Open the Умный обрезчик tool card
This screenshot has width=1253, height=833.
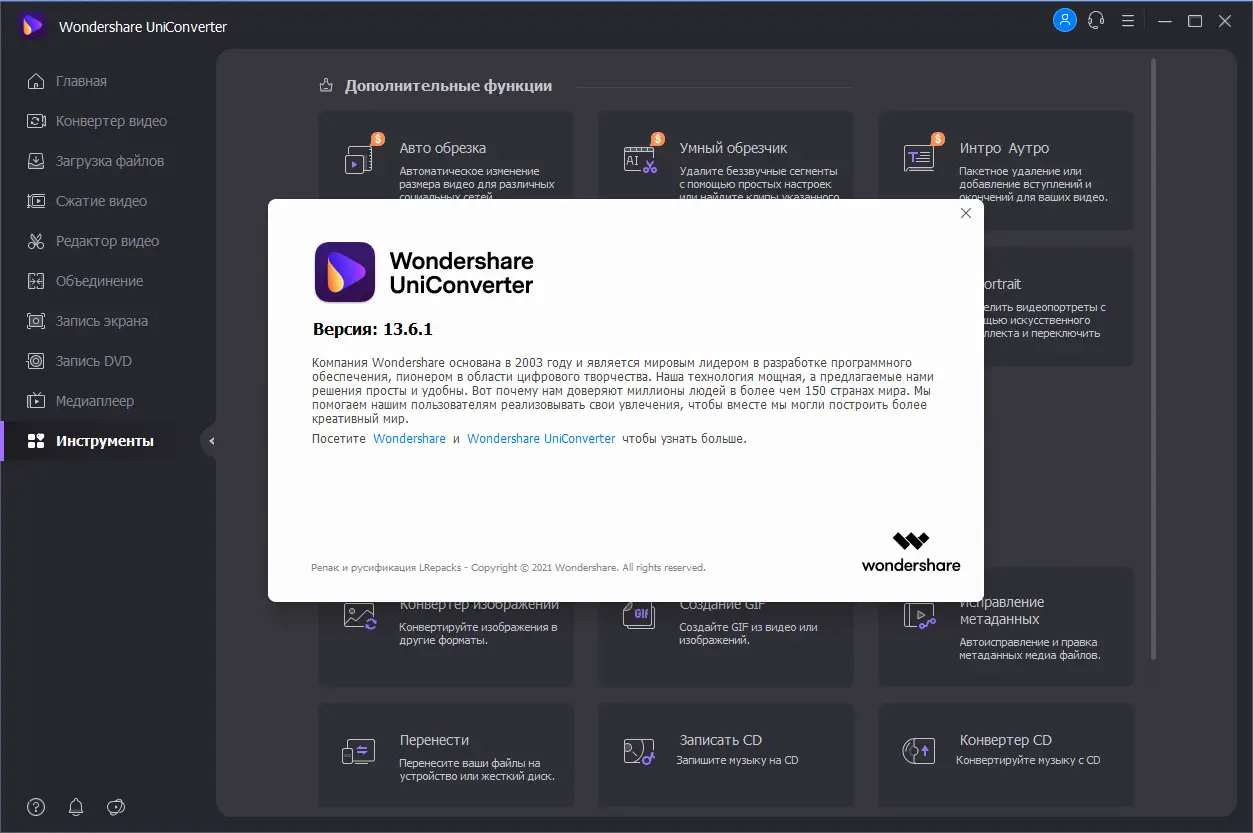point(726,156)
